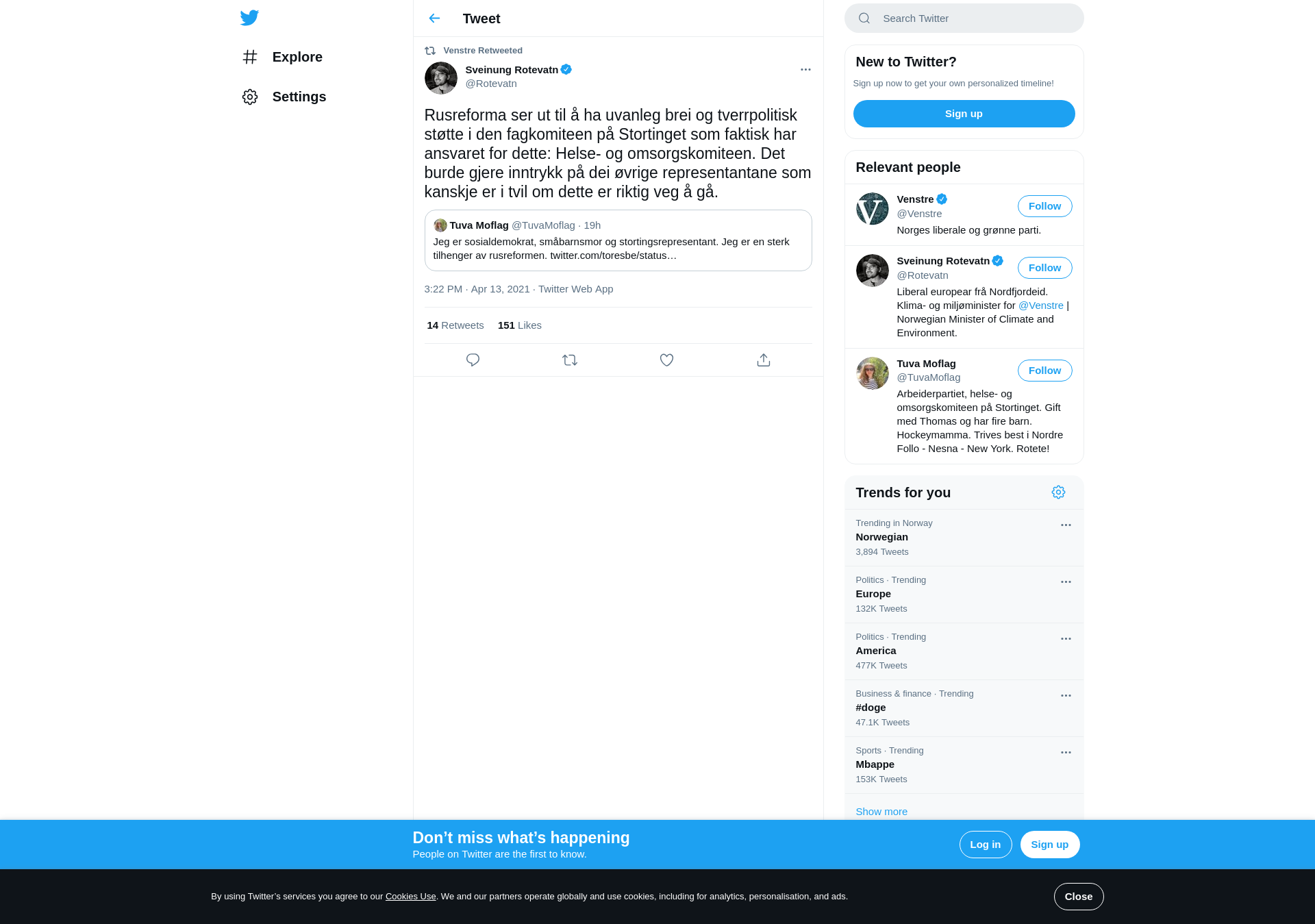Close the cookie notice banner
Screen dimensions: 1315x924
1078,897
